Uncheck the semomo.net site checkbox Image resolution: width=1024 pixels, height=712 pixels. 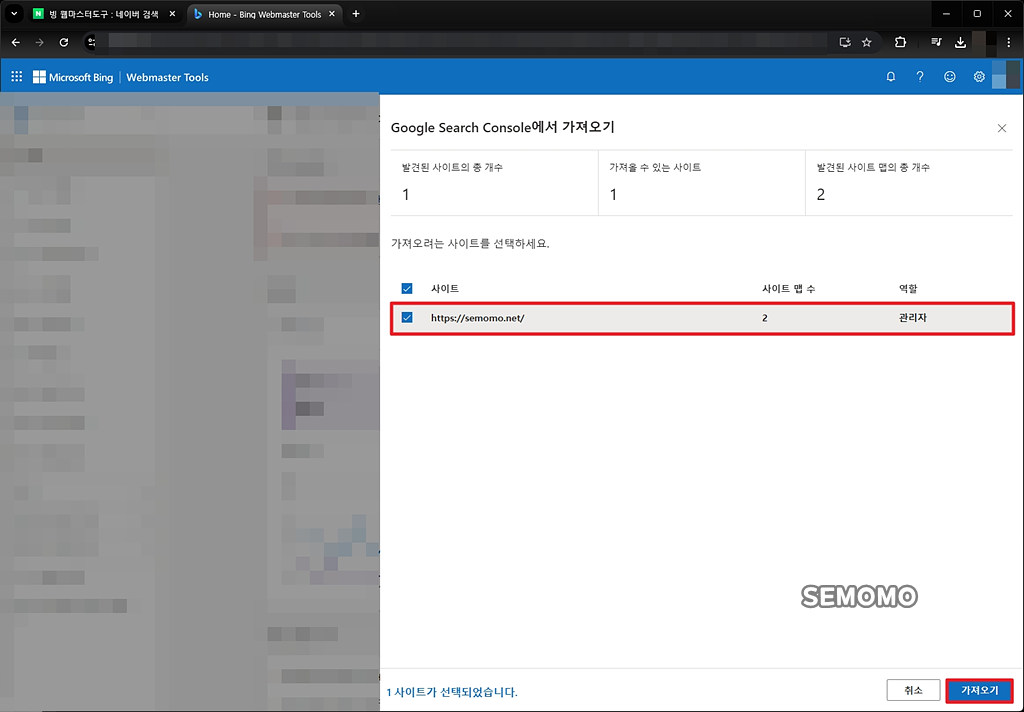407,317
